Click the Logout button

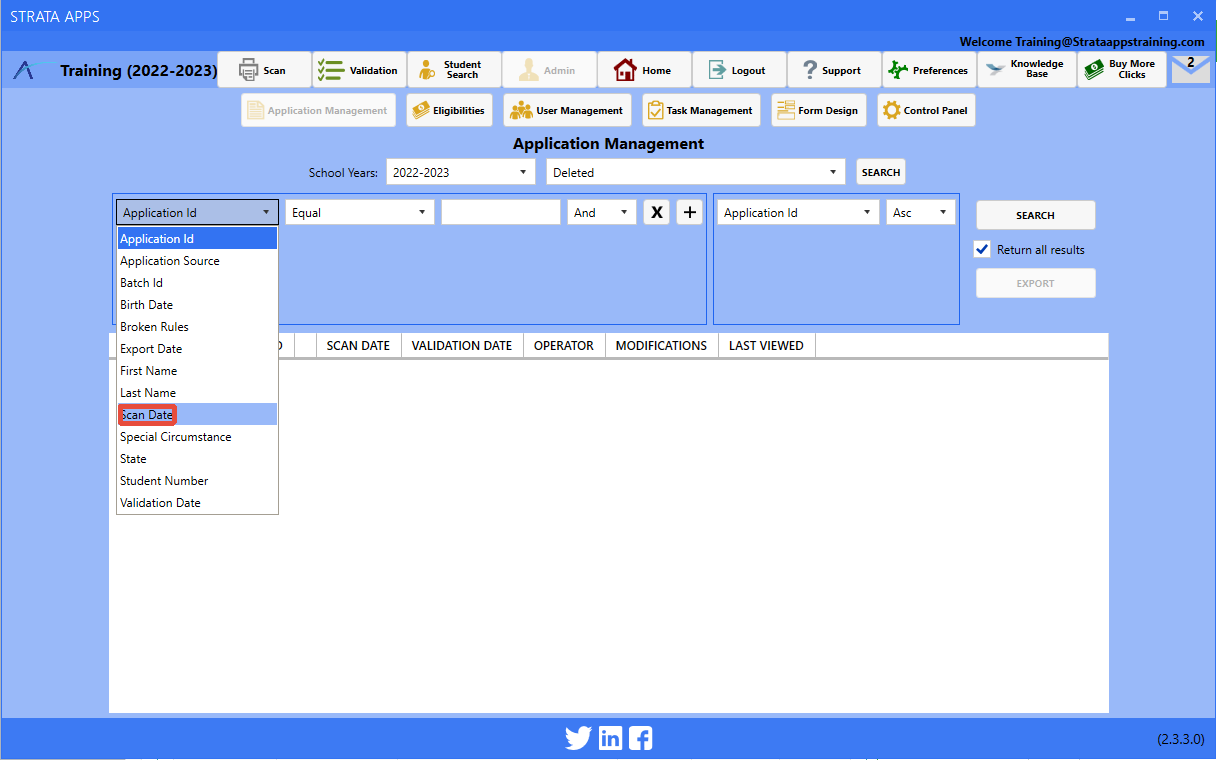click(739, 70)
